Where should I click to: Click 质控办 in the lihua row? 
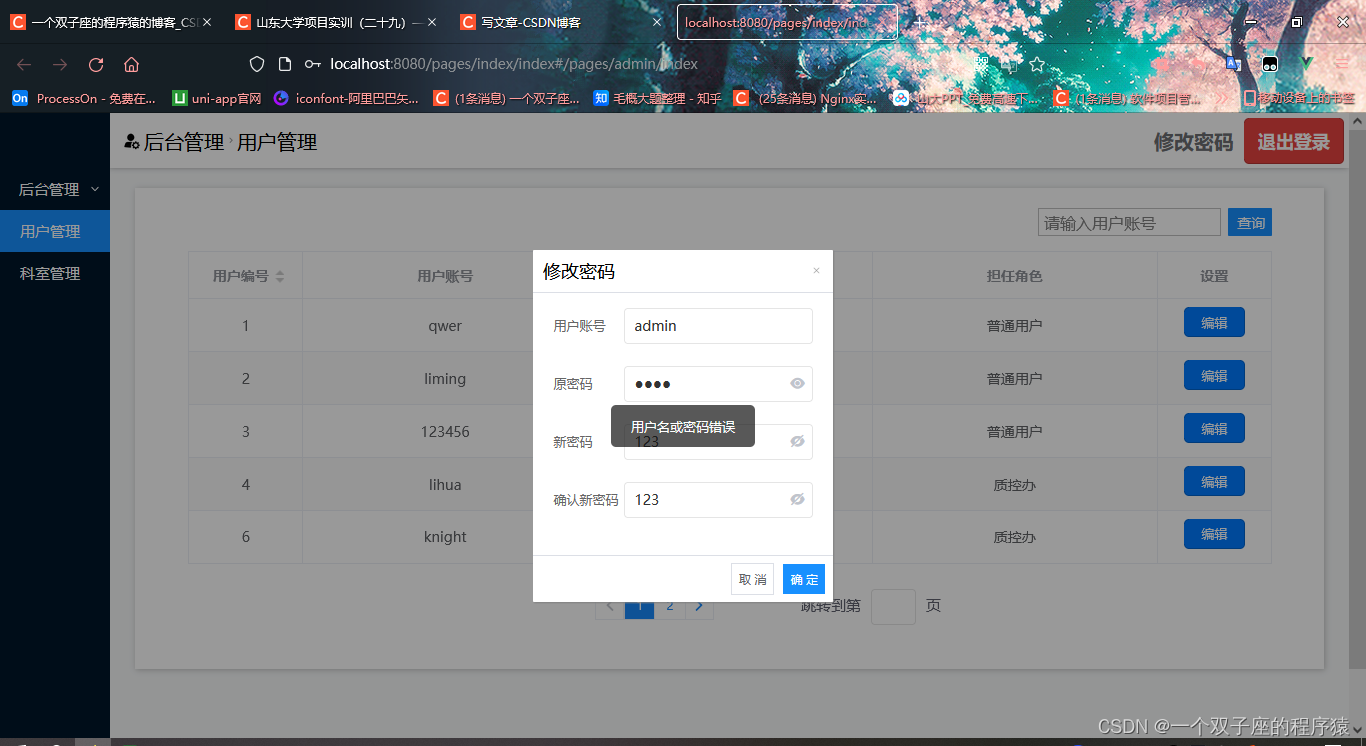(1014, 485)
